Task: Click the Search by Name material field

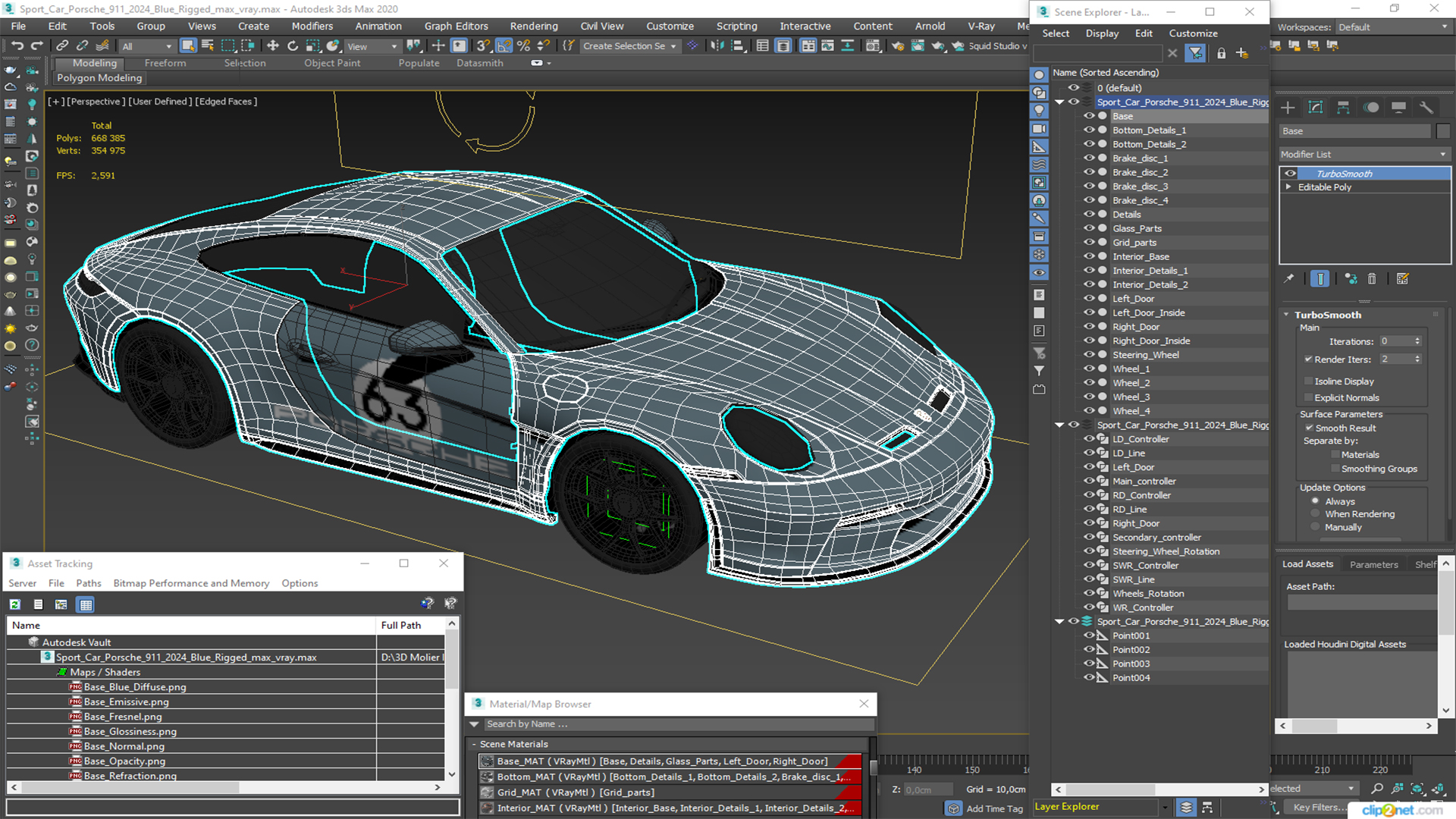Action: point(678,724)
